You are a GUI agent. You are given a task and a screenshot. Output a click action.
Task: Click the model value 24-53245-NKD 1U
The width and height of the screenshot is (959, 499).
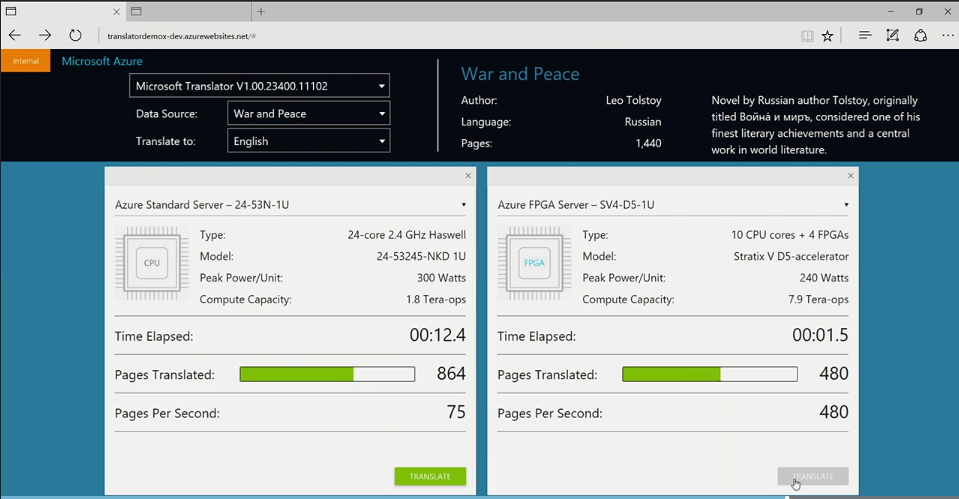pyautogui.click(x=421, y=256)
